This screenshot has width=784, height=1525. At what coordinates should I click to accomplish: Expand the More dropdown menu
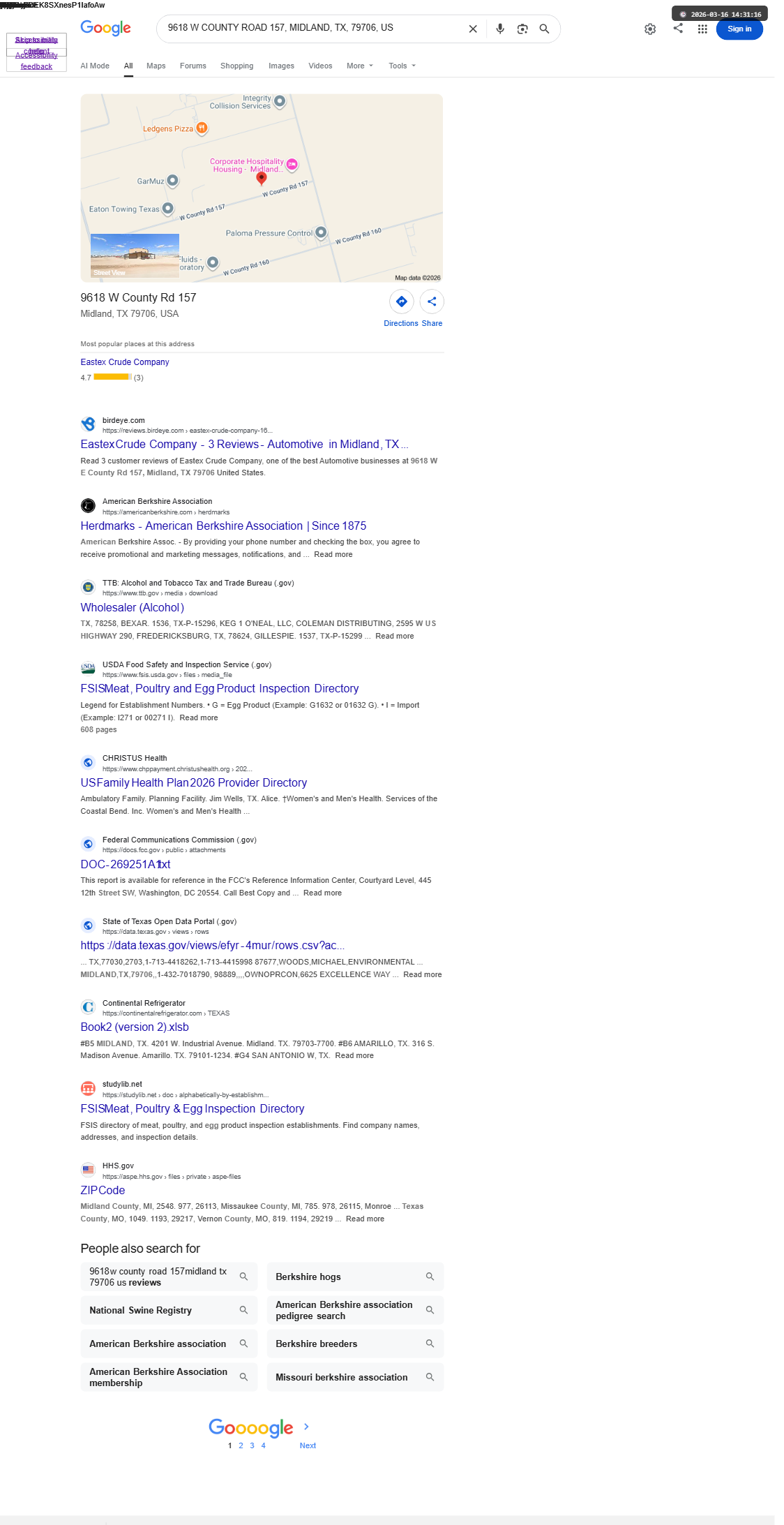pyautogui.click(x=360, y=66)
